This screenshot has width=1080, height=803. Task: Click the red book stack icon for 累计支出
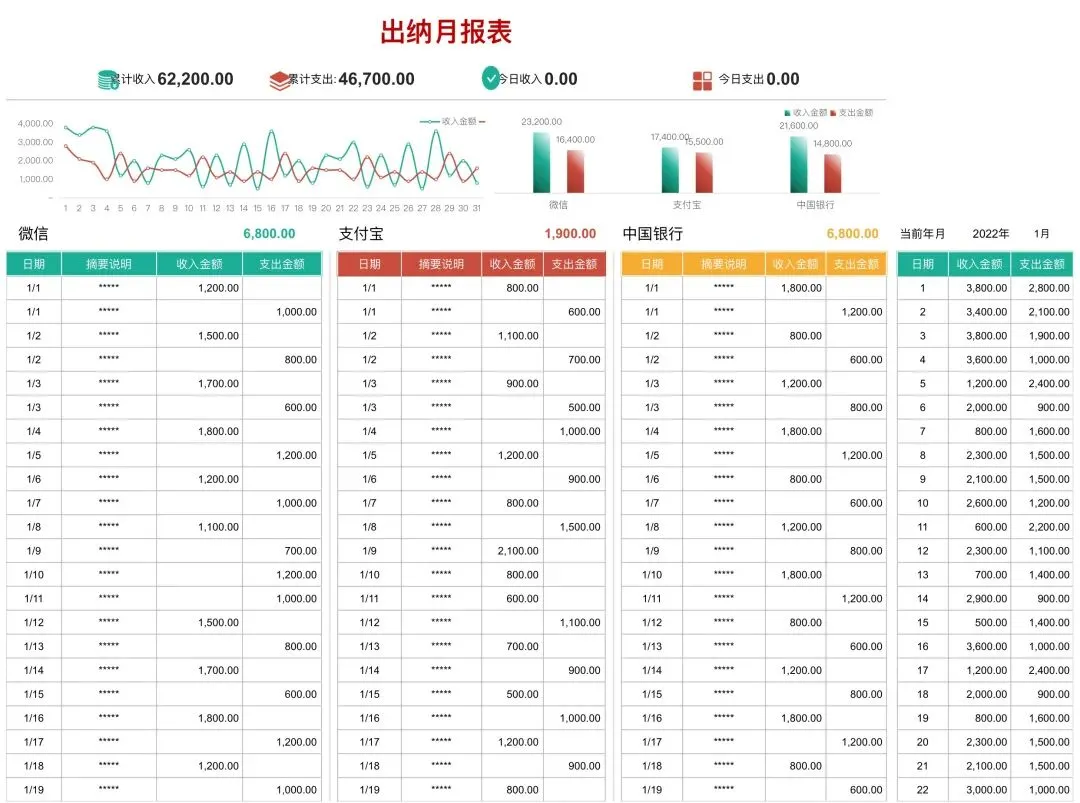pyautogui.click(x=280, y=81)
